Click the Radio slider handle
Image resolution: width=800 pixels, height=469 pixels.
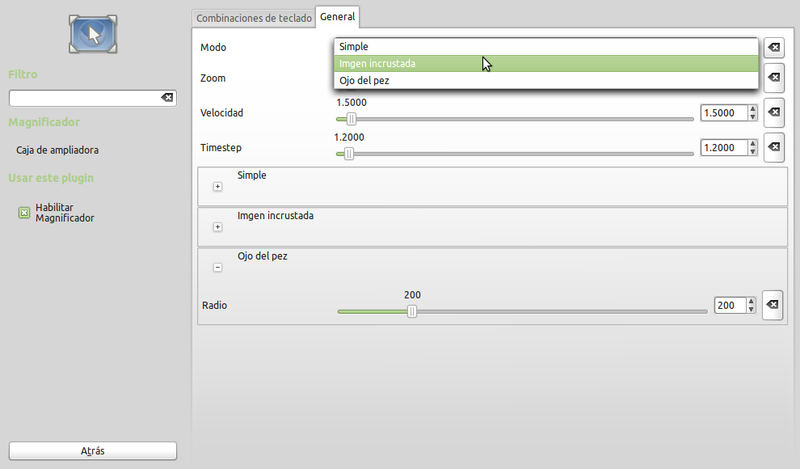411,311
